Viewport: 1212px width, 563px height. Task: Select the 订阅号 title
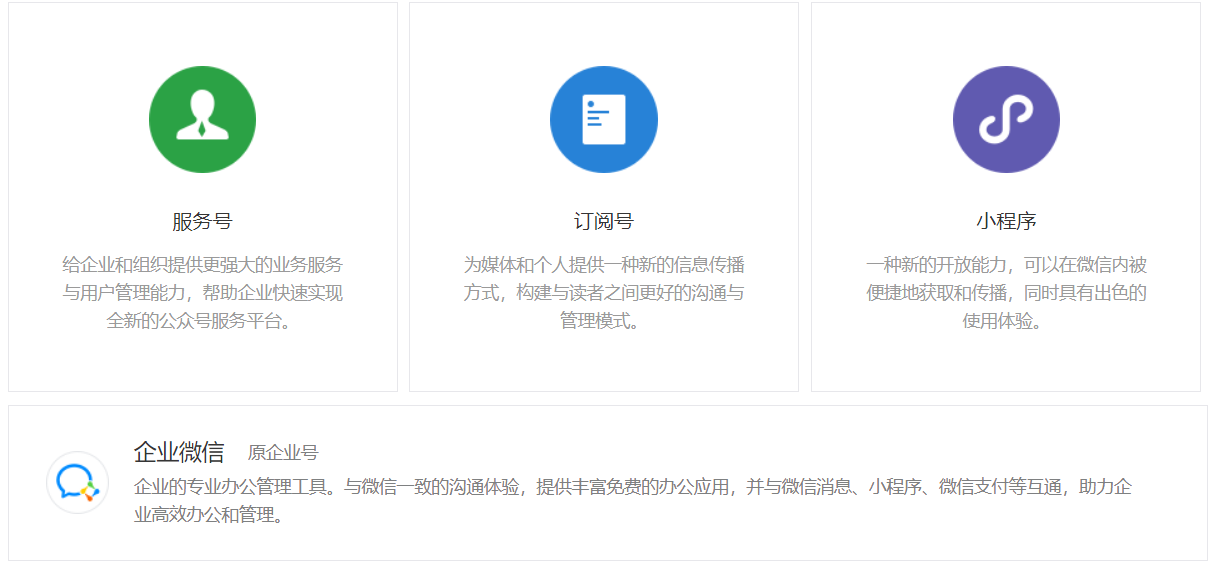603,221
